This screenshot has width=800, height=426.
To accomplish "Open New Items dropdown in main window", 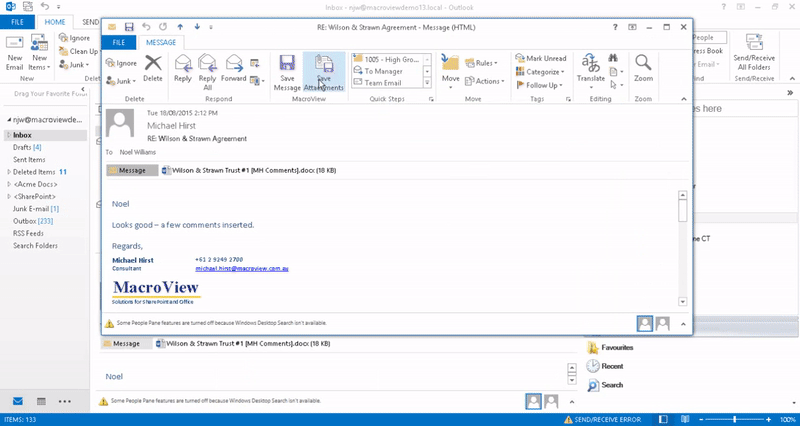I will click(x=39, y=53).
